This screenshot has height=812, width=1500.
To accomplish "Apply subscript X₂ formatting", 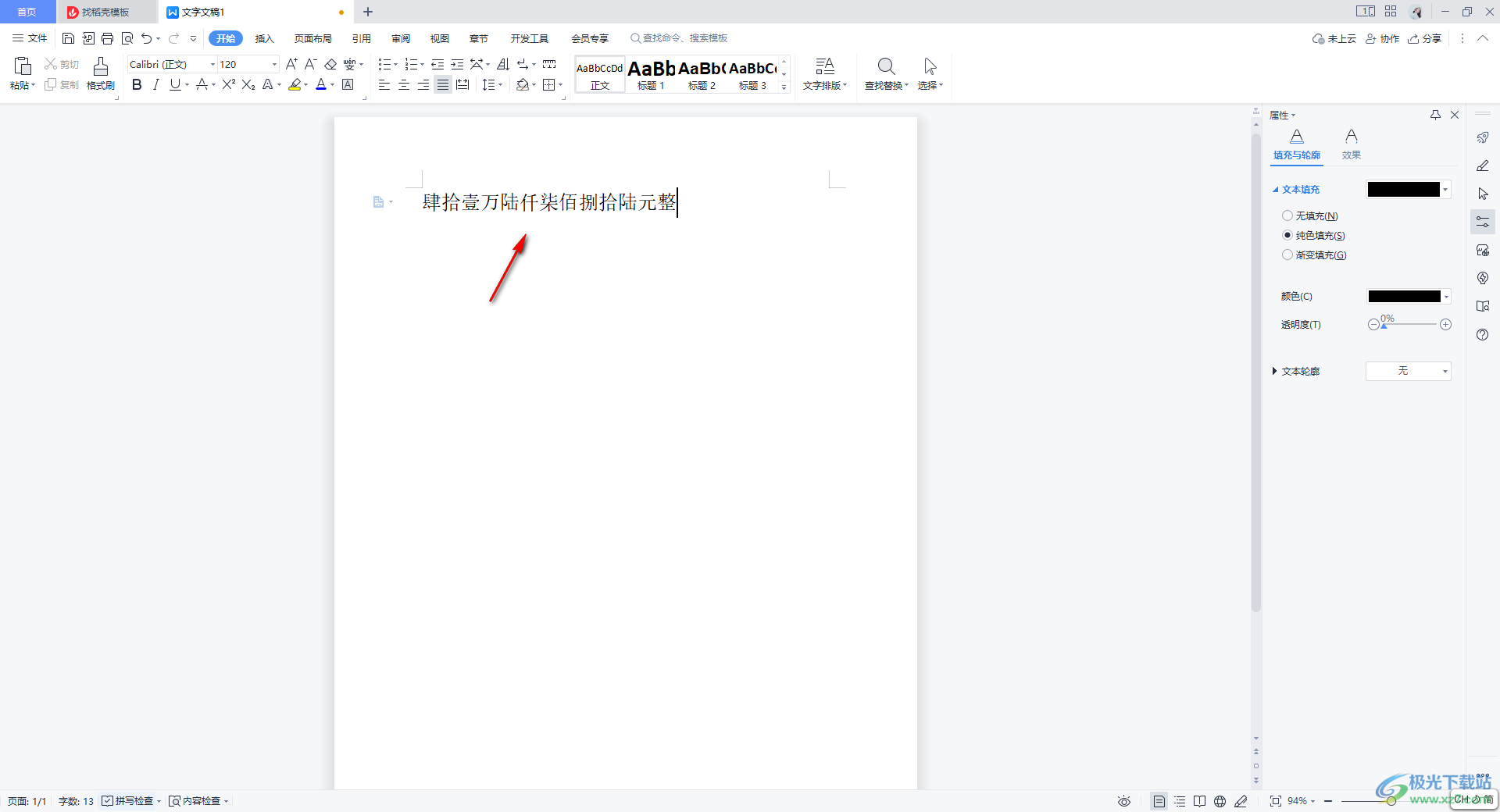I will click(x=248, y=84).
